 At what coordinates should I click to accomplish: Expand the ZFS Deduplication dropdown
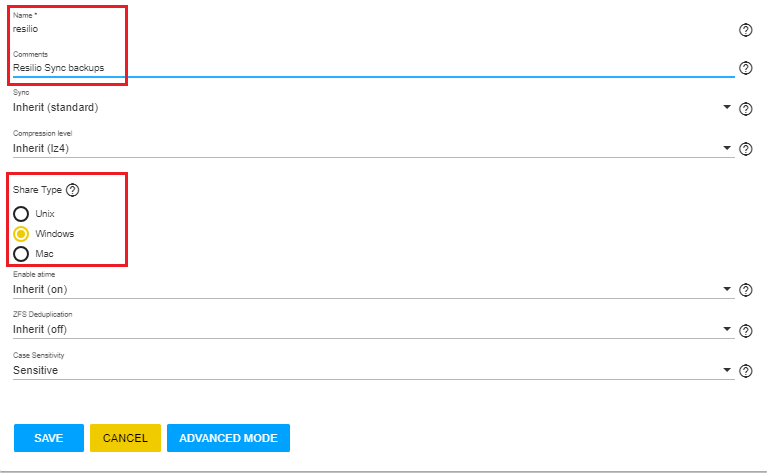(370, 329)
